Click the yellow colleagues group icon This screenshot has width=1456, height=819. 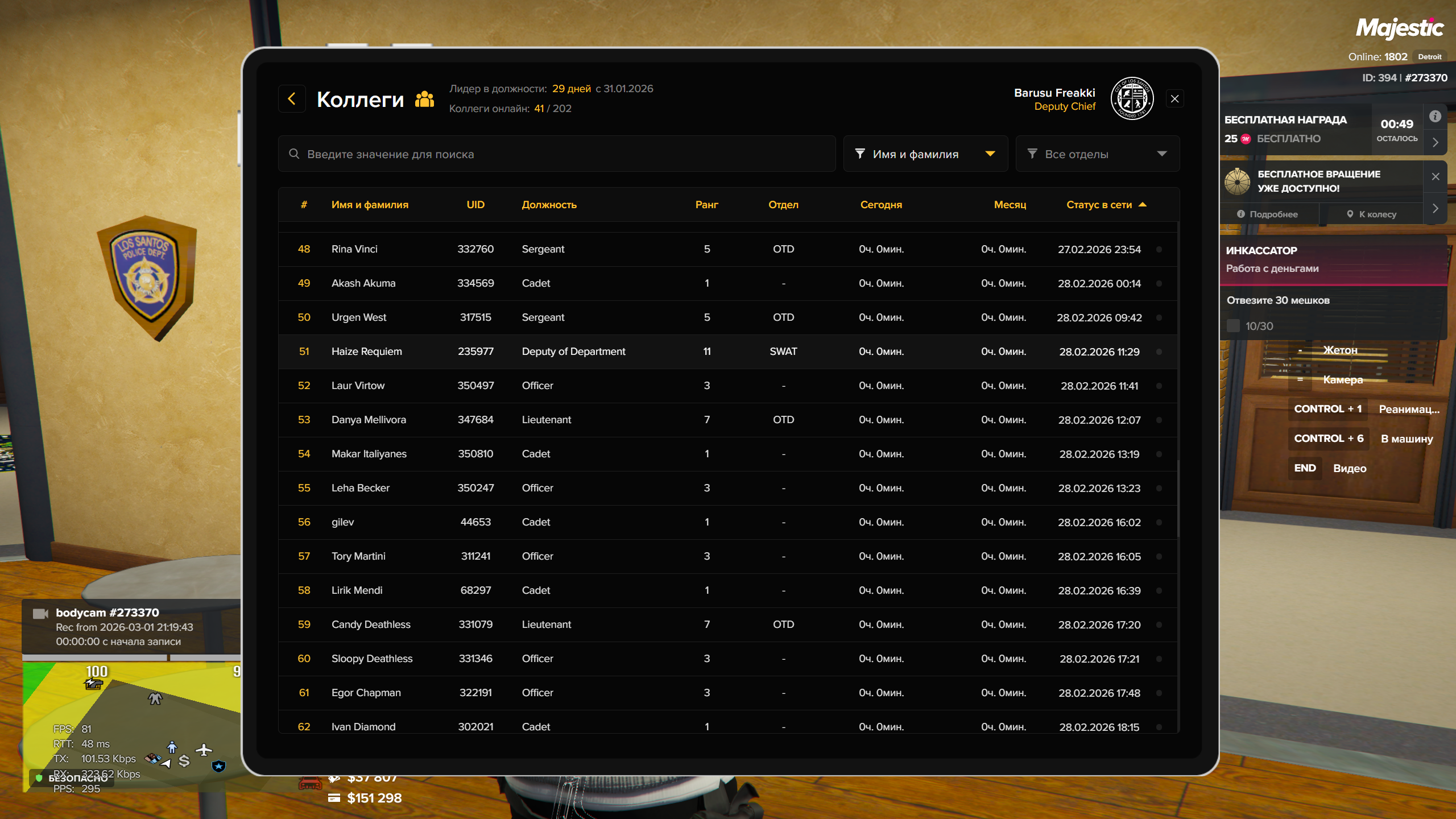[424, 99]
